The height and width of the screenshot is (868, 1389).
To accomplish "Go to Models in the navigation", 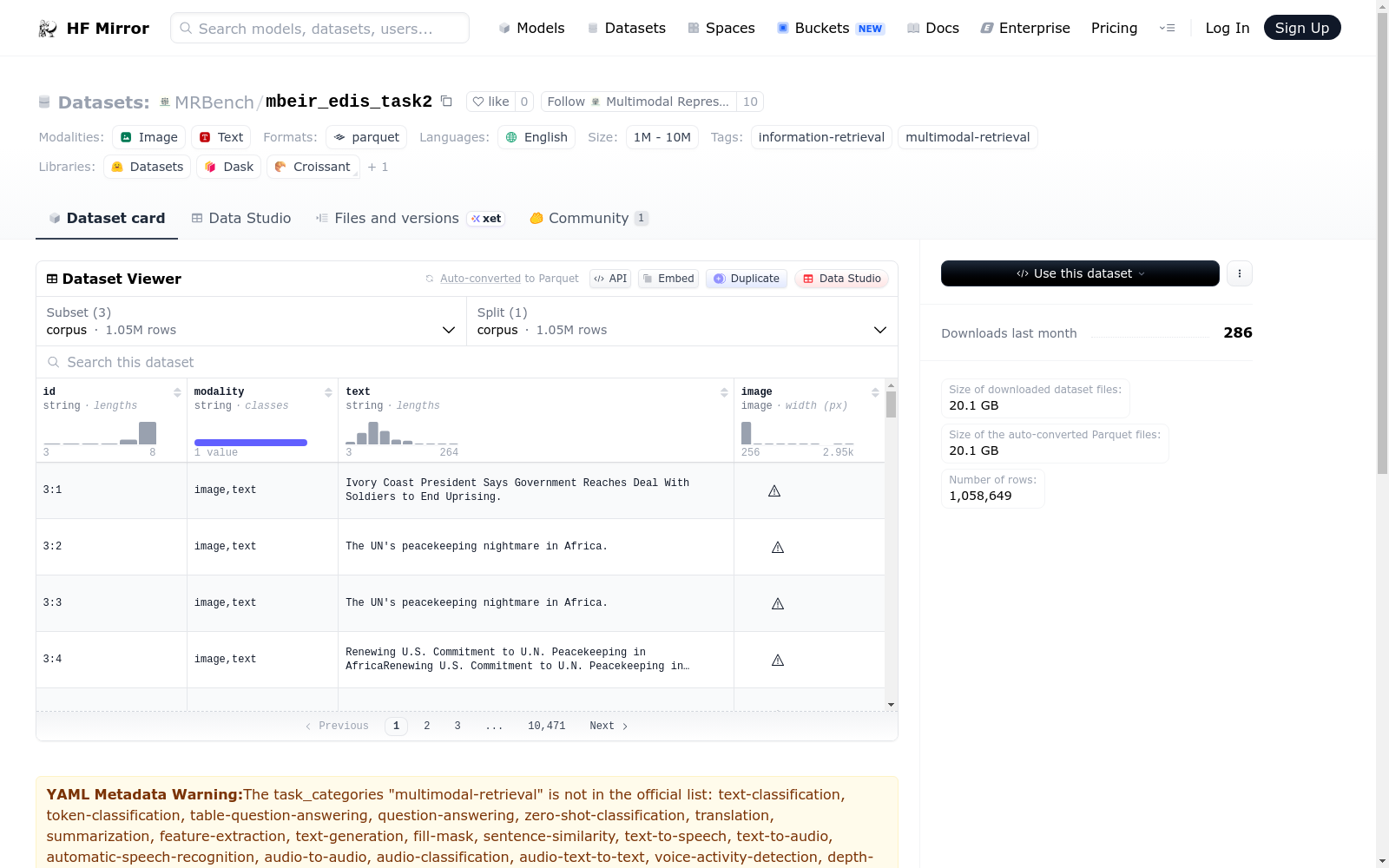I will pos(531,28).
